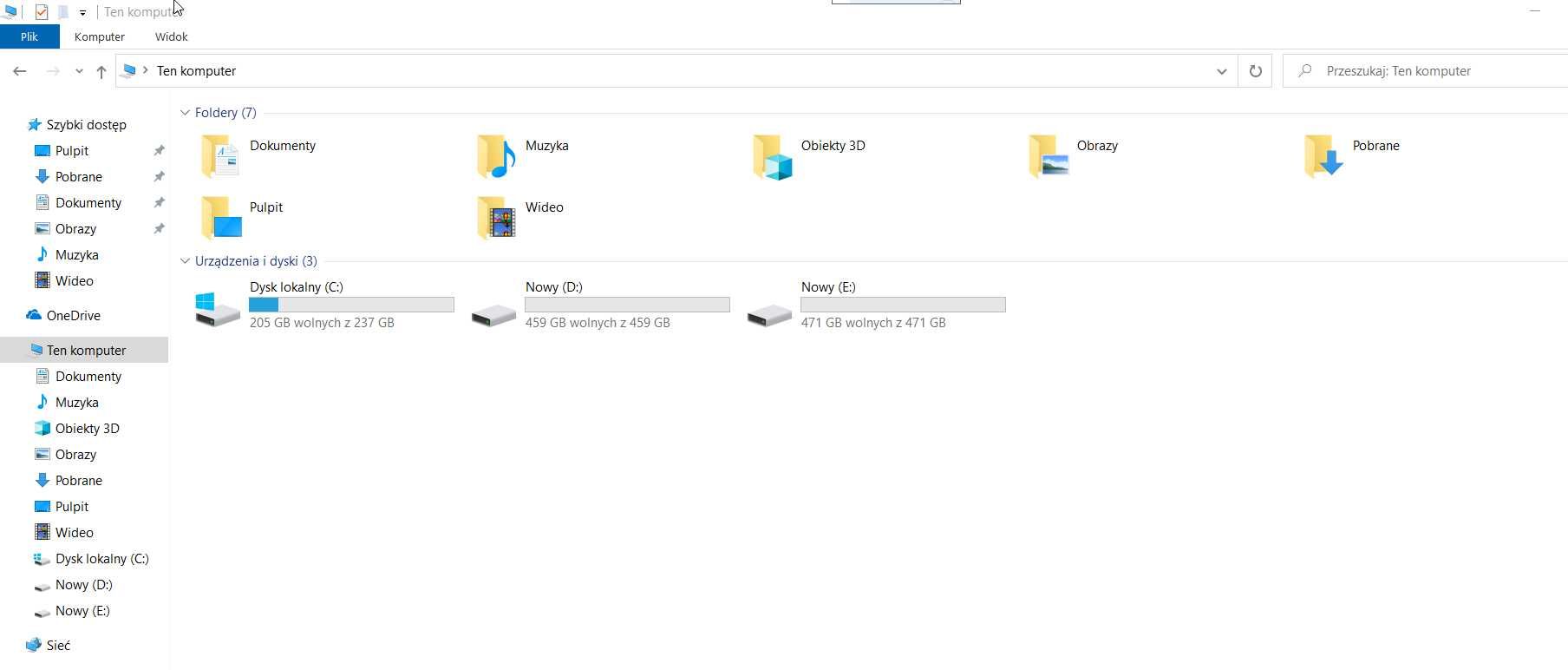This screenshot has height=670, width=1568.
Task: Click the search magnifier icon
Action: point(1304,70)
